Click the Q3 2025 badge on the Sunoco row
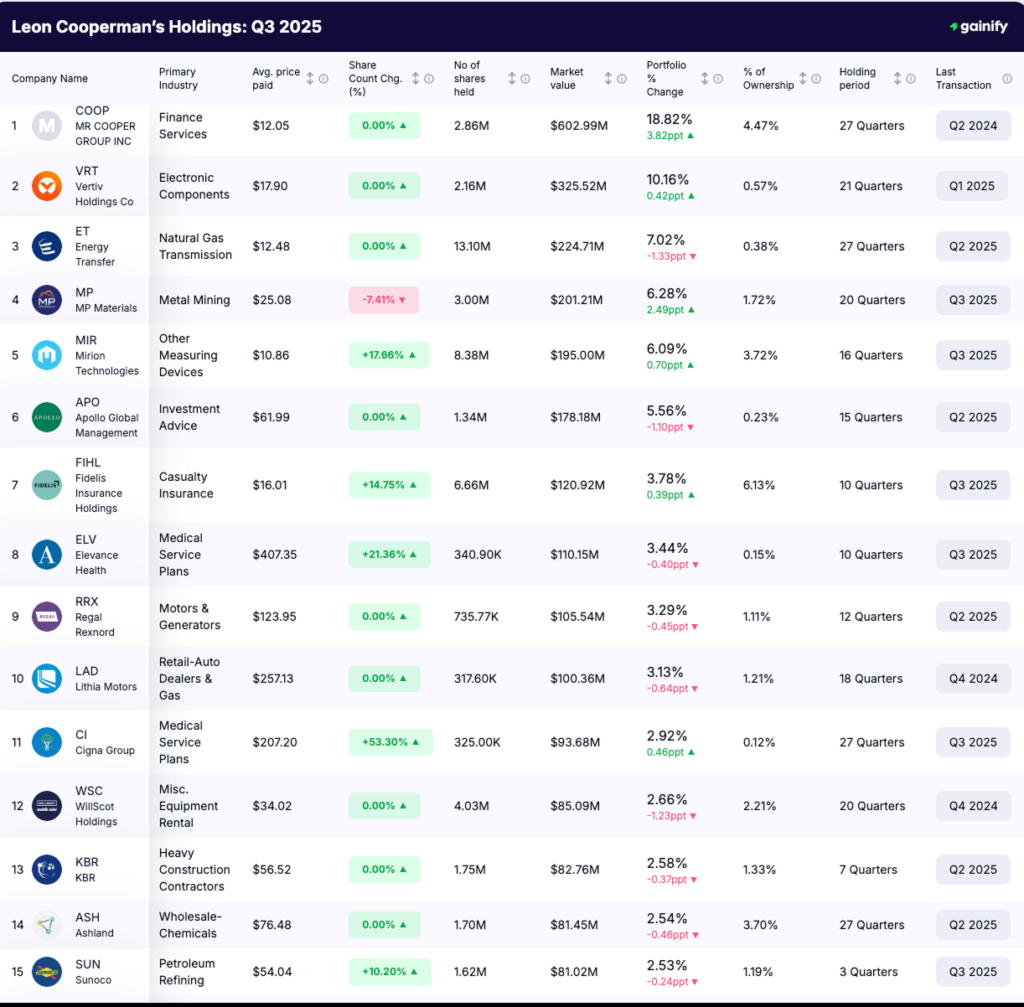 point(972,971)
